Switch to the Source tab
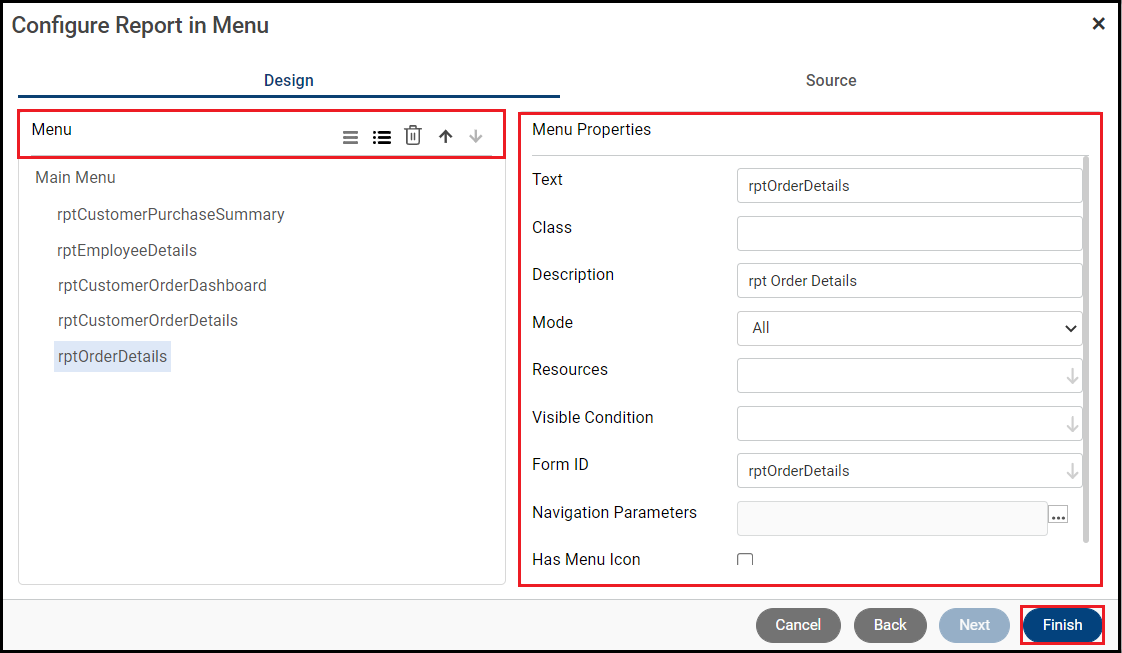The width and height of the screenshot is (1122, 653). (x=831, y=80)
